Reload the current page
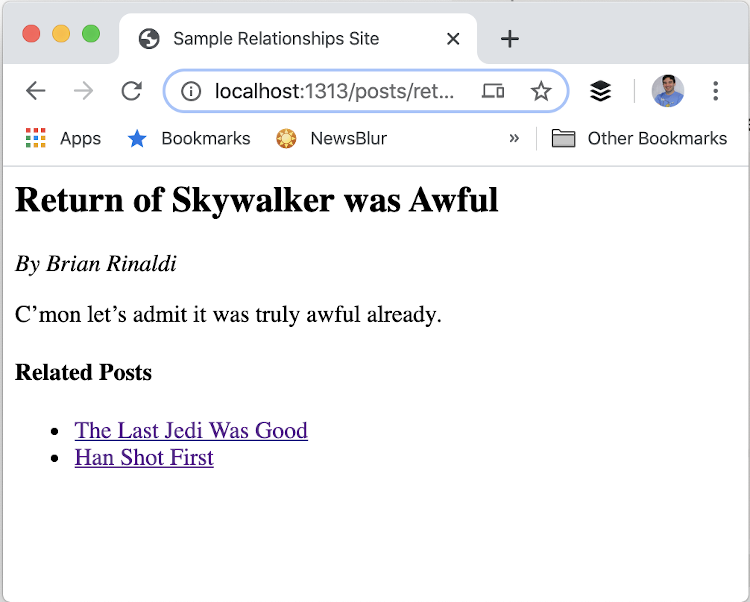This screenshot has height=602, width=750. [x=132, y=91]
